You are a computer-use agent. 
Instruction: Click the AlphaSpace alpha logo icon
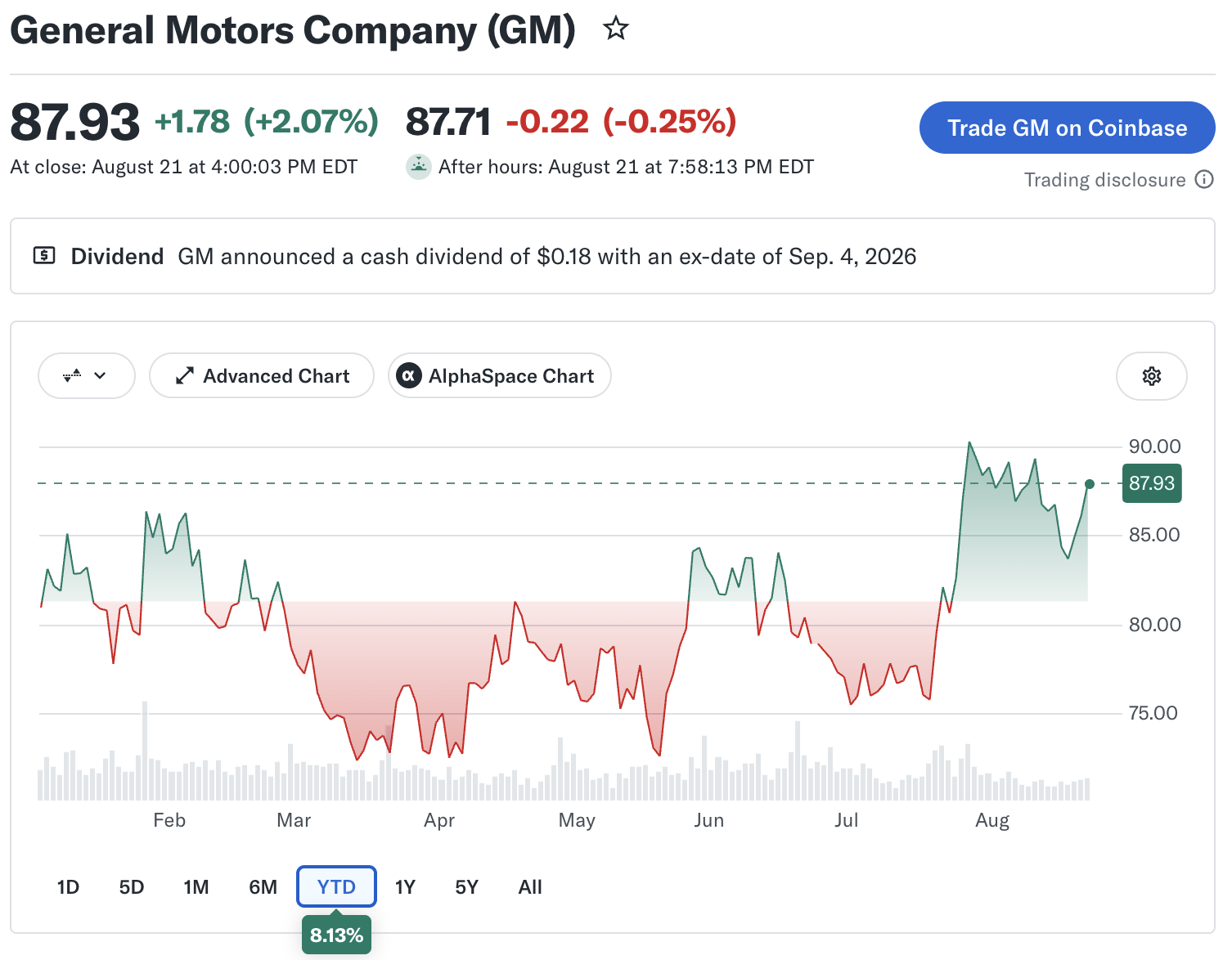tap(409, 376)
